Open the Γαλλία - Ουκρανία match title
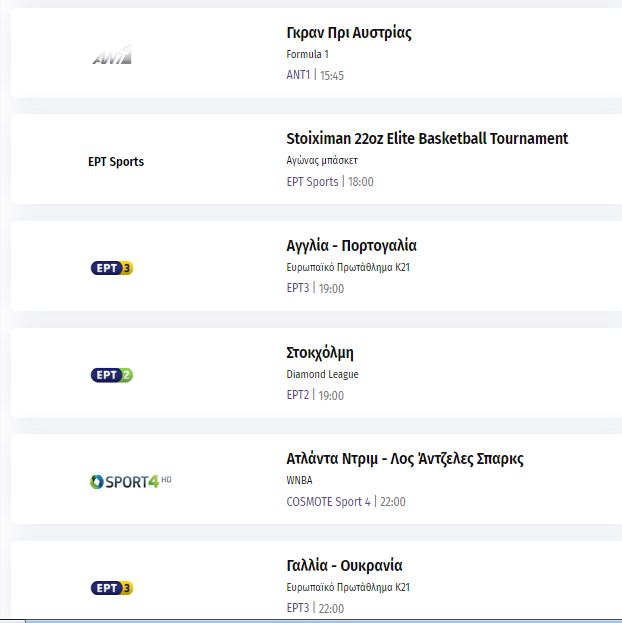The width and height of the screenshot is (622, 623). pyautogui.click(x=344, y=566)
